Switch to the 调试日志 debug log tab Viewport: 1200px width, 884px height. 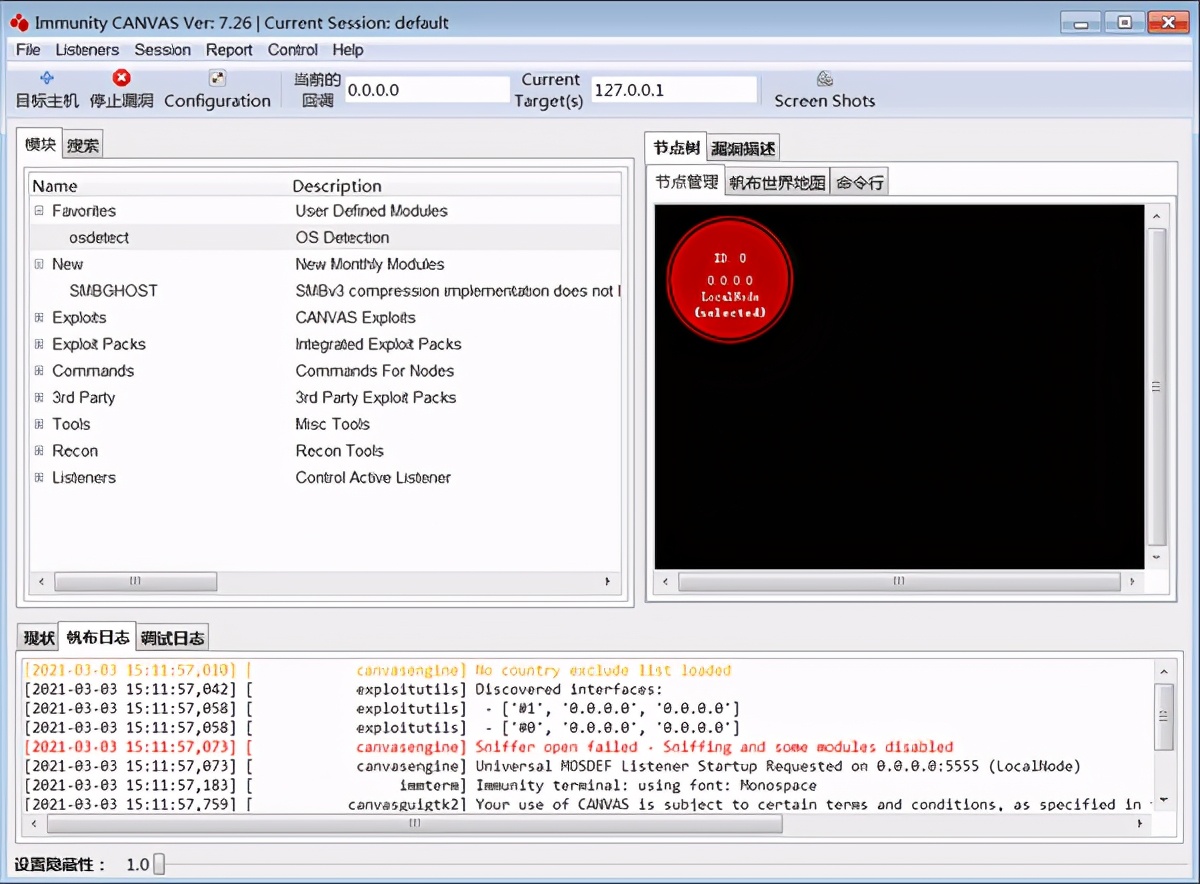[x=172, y=638]
